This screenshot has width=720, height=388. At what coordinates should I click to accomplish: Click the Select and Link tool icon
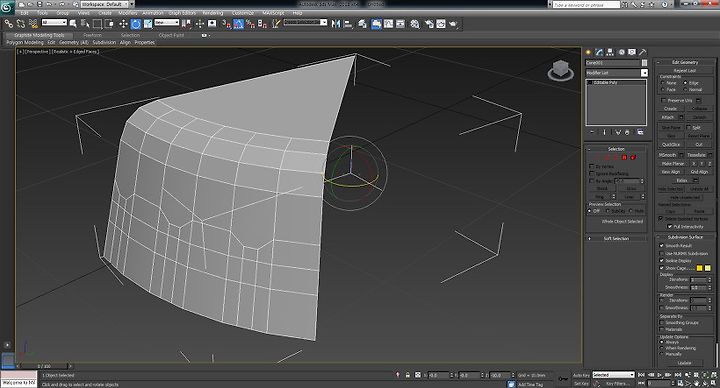tap(8, 23)
